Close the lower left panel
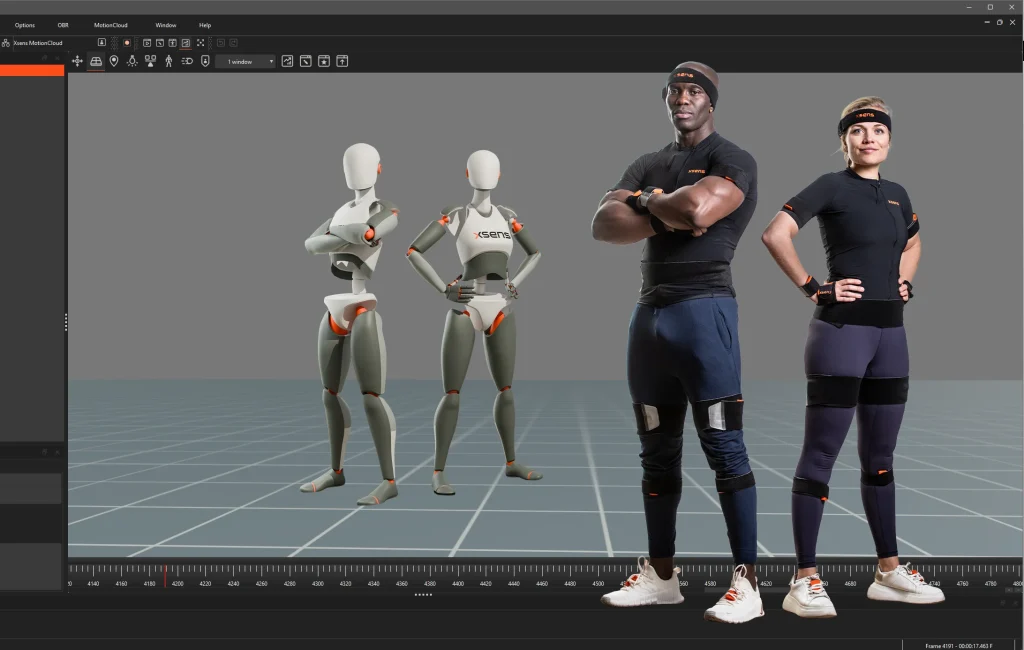This screenshot has height=650, width=1024. pyautogui.click(x=57, y=452)
